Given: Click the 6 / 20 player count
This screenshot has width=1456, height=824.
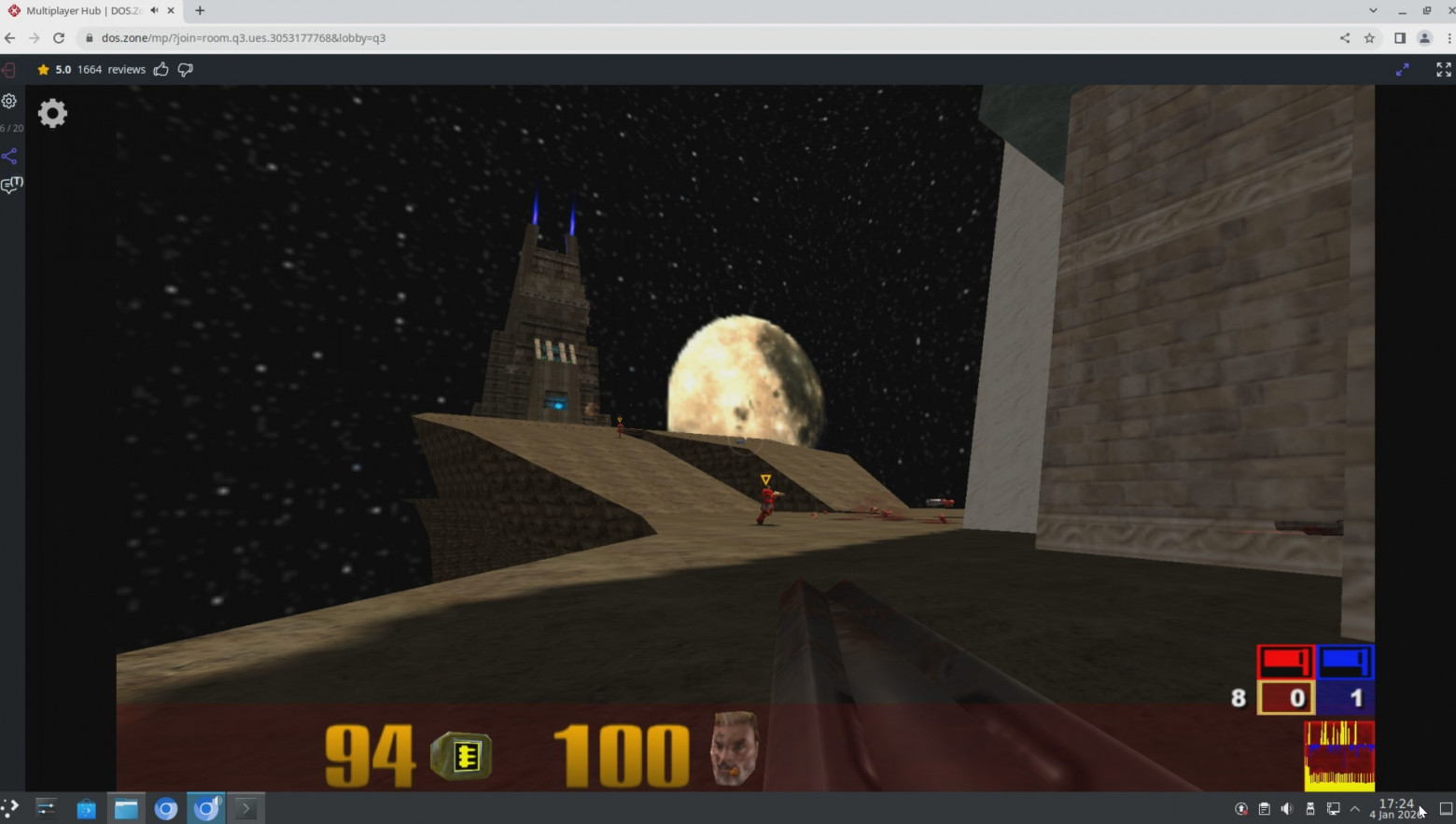Looking at the screenshot, I should [x=11, y=128].
